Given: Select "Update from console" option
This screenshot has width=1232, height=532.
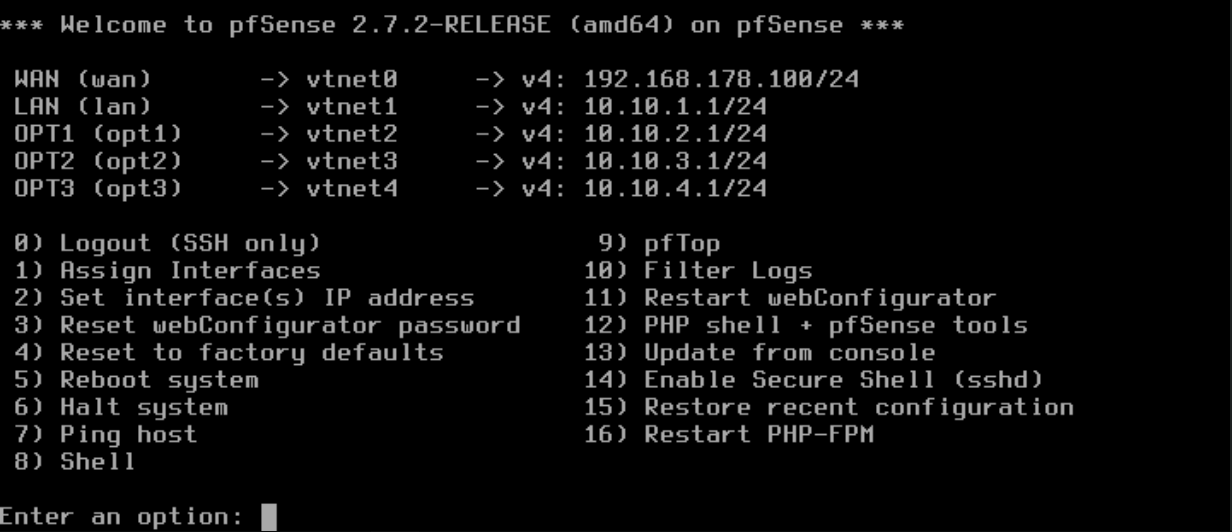Looking at the screenshot, I should tap(789, 352).
